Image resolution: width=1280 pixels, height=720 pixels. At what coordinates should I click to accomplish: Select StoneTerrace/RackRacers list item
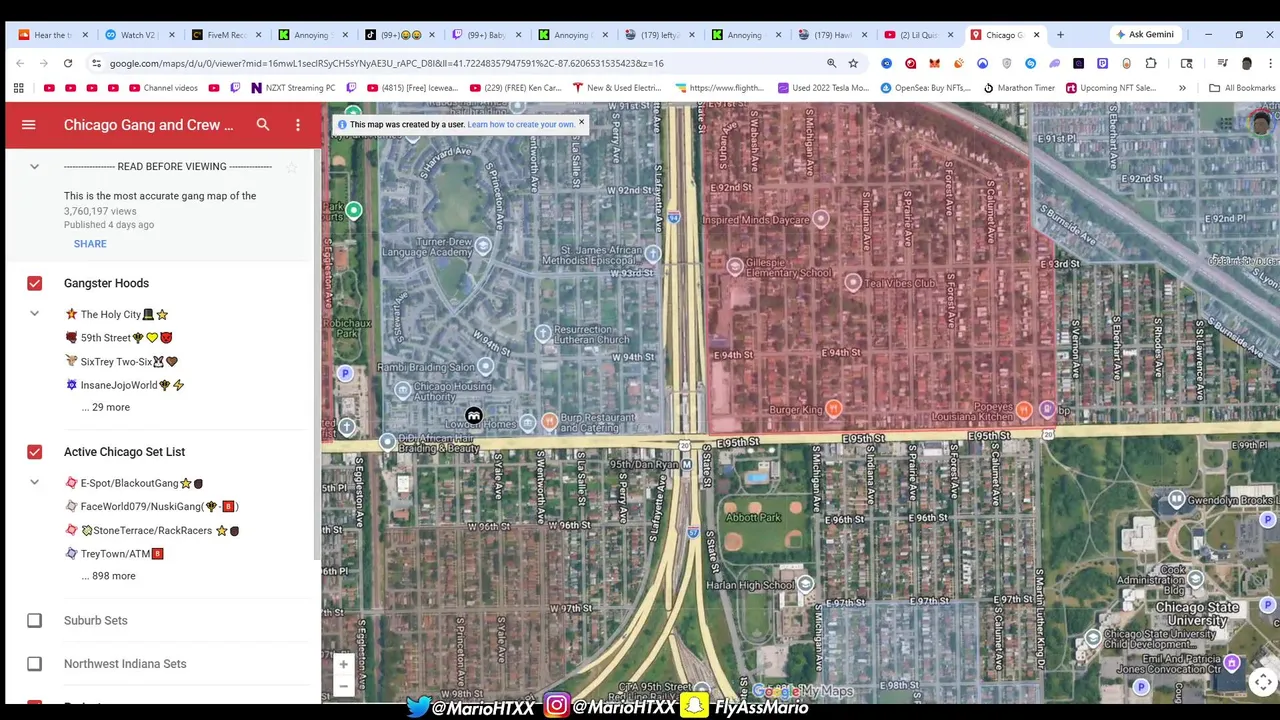(152, 531)
